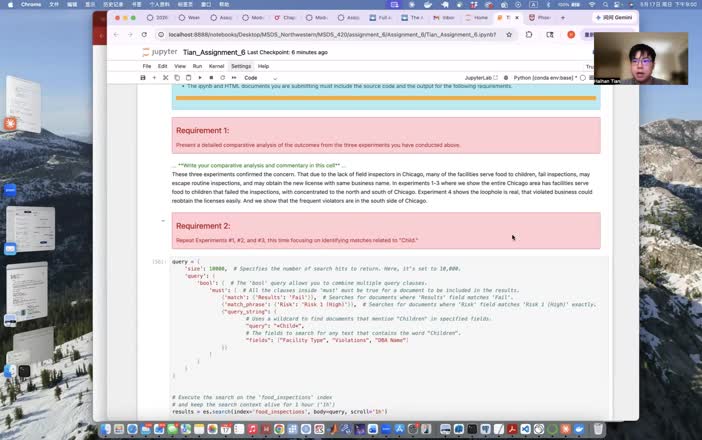The width and height of the screenshot is (702, 440).
Task: Restart the kernel icon
Action: click(x=223, y=78)
